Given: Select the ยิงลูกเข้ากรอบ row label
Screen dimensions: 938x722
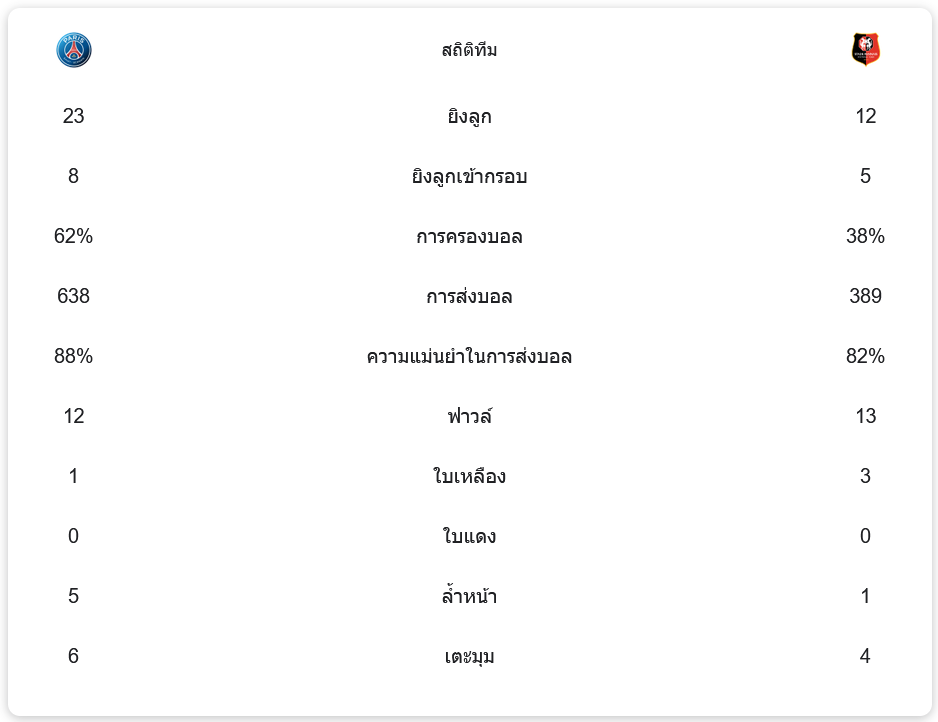Looking at the screenshot, I should (469, 177).
